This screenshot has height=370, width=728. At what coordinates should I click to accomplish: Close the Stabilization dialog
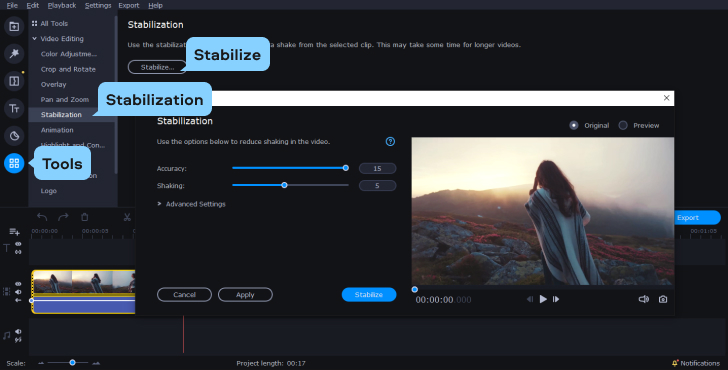point(666,98)
